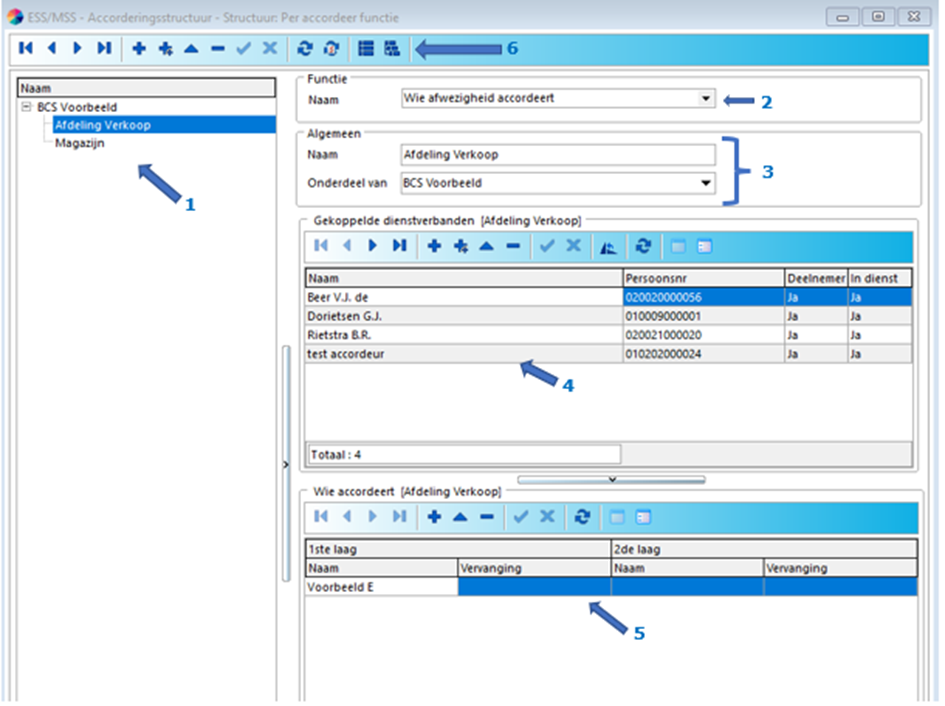Click the refresh icon in main toolbar
This screenshot has height=706, width=945.
coord(304,48)
